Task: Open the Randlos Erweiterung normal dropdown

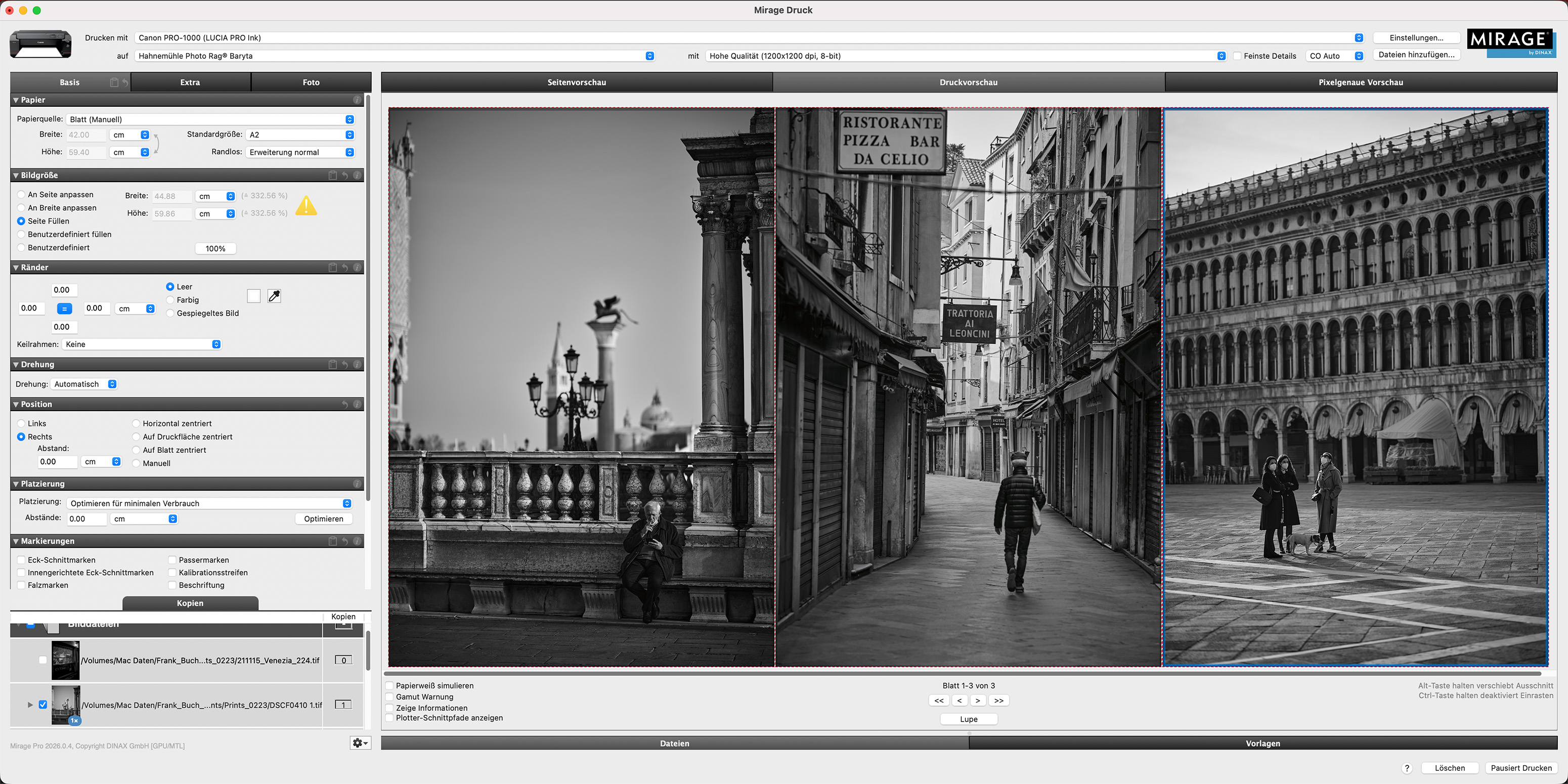Action: coord(300,152)
